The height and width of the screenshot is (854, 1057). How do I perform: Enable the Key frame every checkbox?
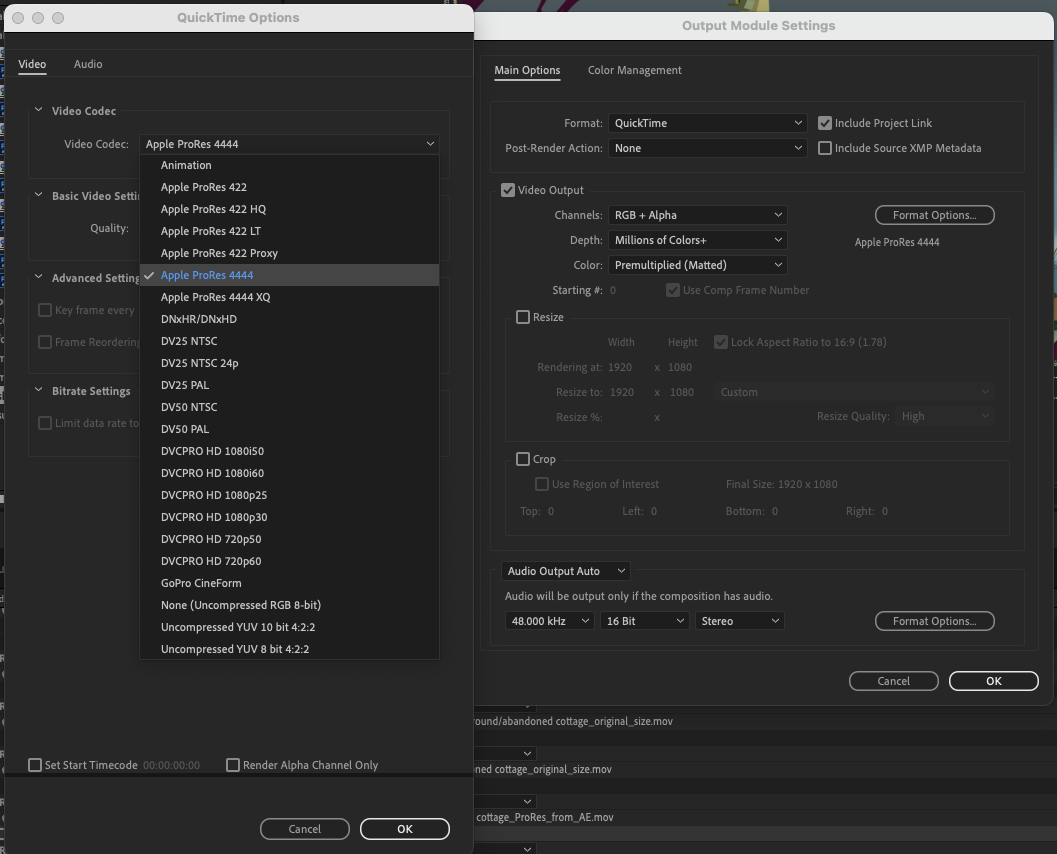point(45,310)
